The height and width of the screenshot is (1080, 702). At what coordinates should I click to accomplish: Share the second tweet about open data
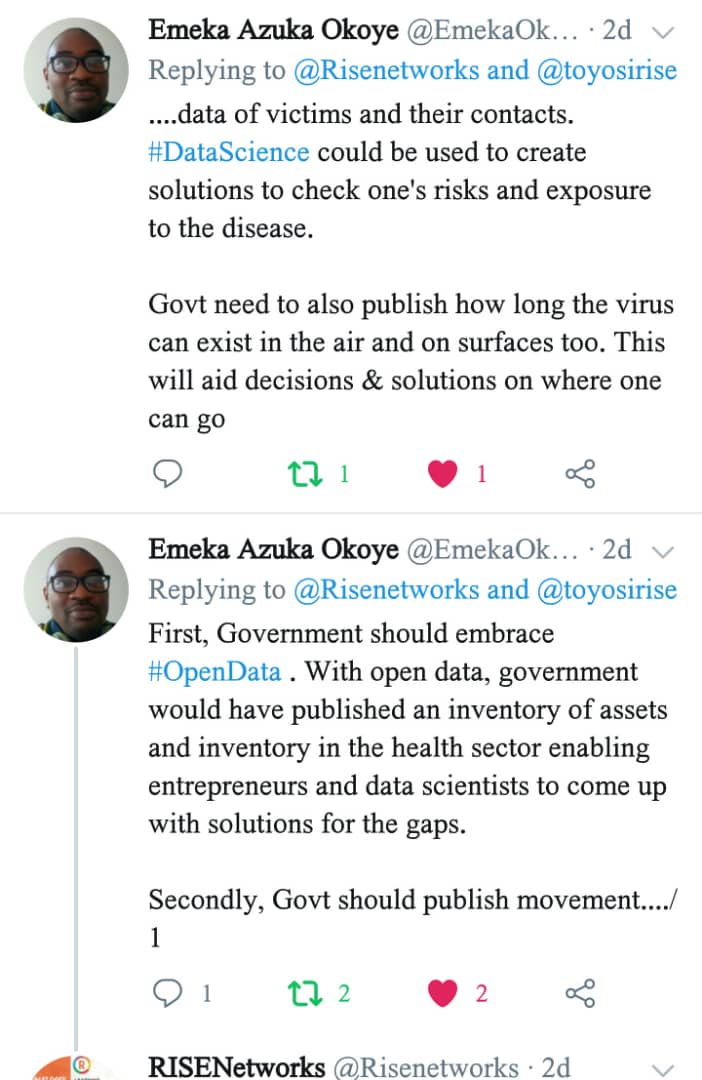[580, 993]
